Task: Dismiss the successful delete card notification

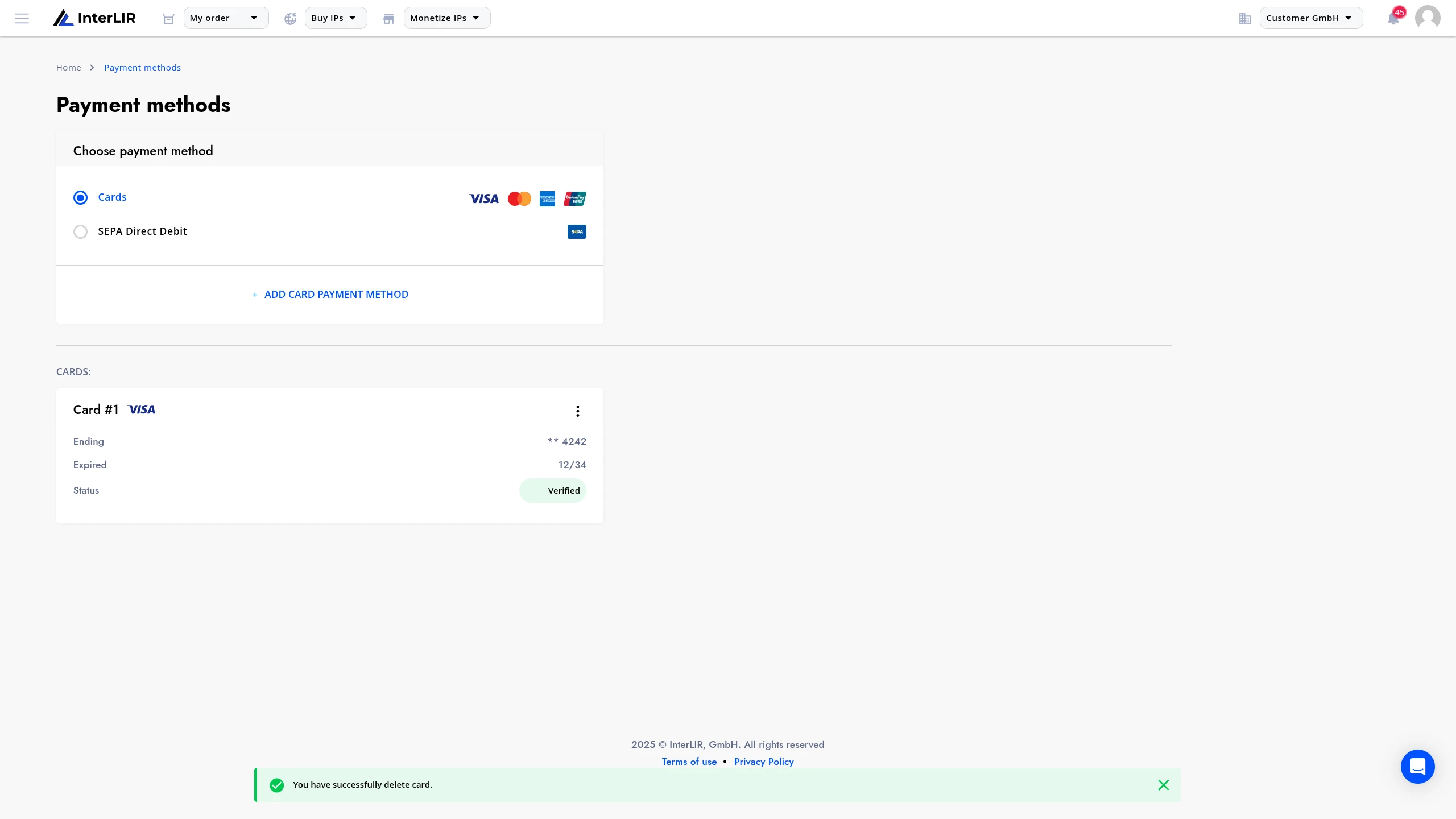Action: click(1164, 785)
